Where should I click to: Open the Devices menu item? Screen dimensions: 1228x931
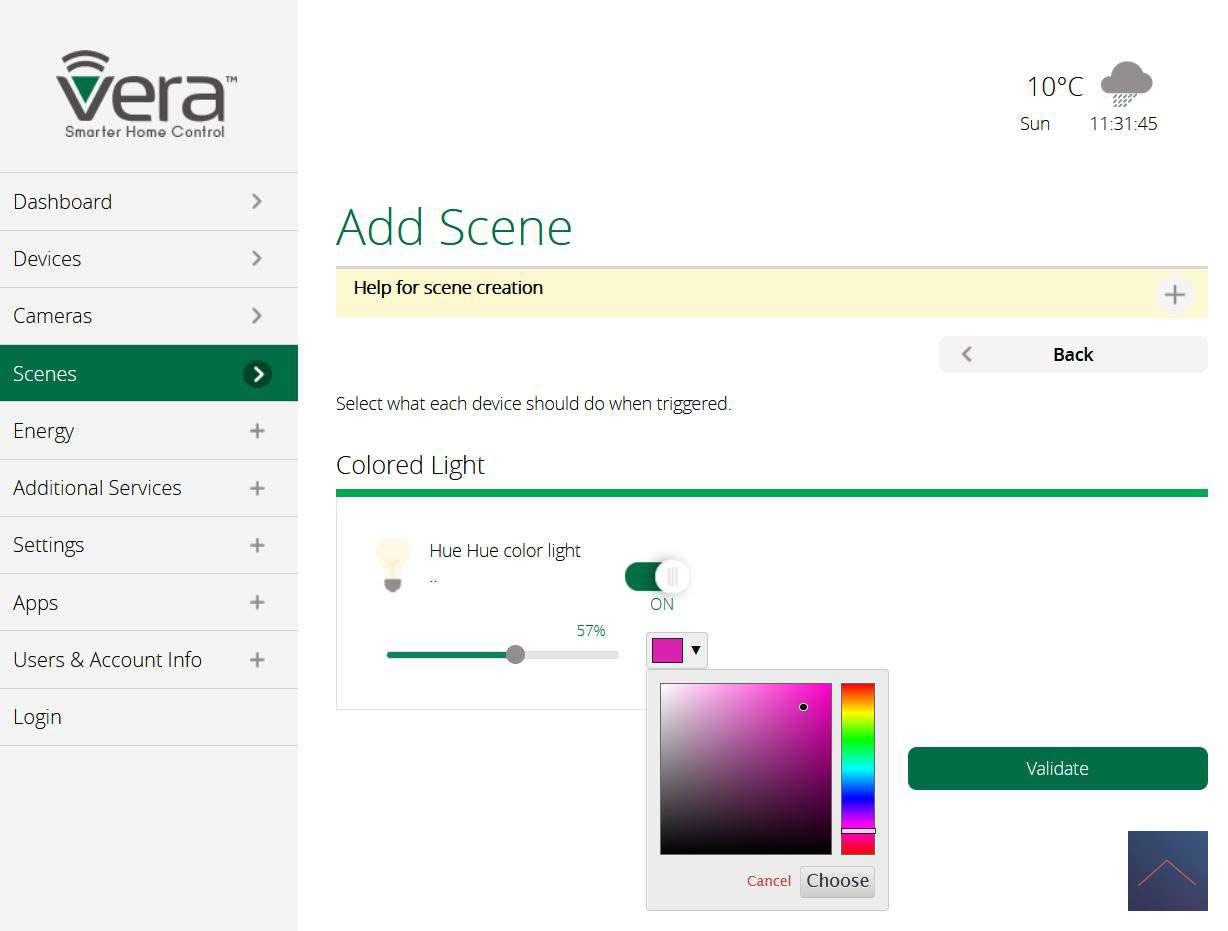148,259
